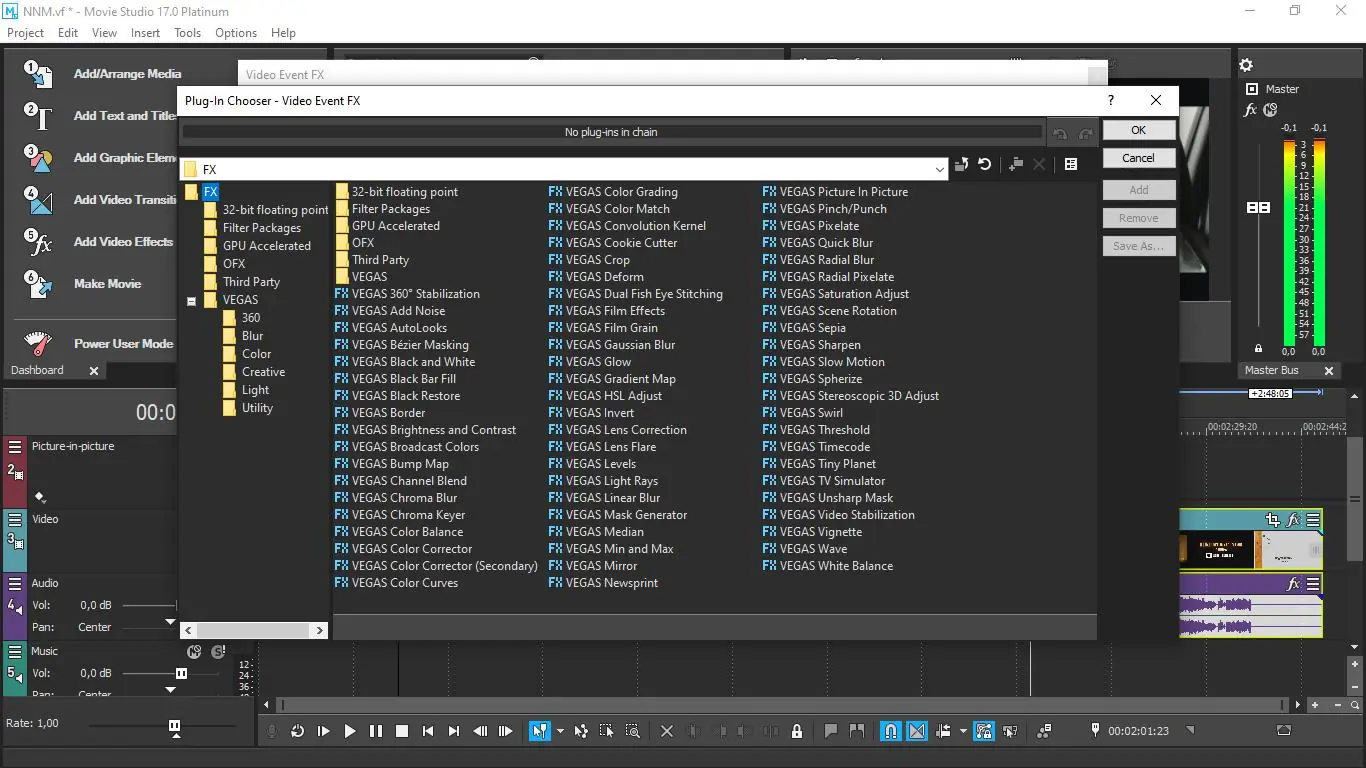Close the Dashboard tab
Image resolution: width=1366 pixels, height=768 pixels.
point(94,371)
